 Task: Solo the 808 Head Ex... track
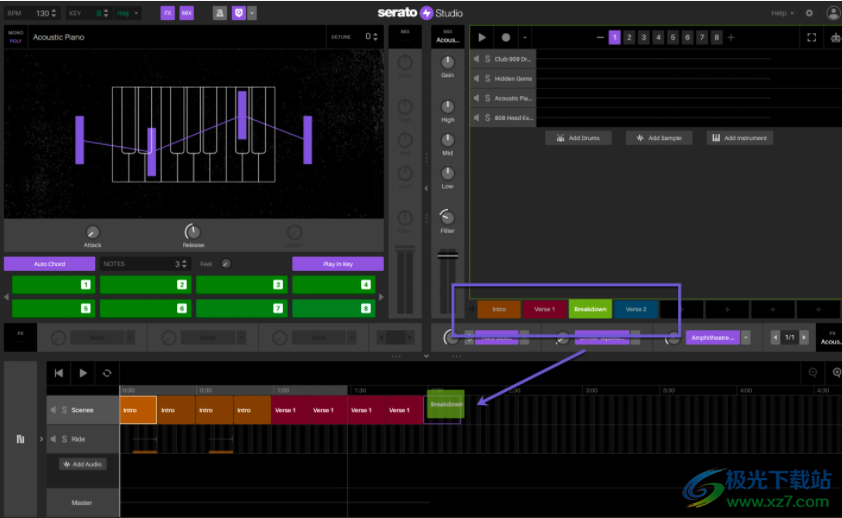pos(488,118)
